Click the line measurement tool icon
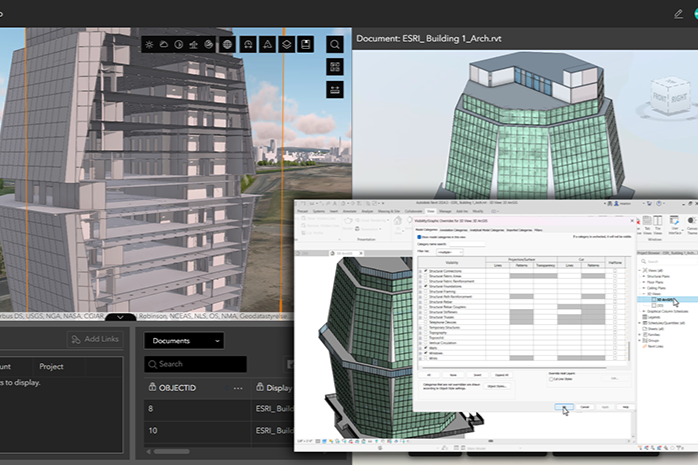 pos(248,44)
